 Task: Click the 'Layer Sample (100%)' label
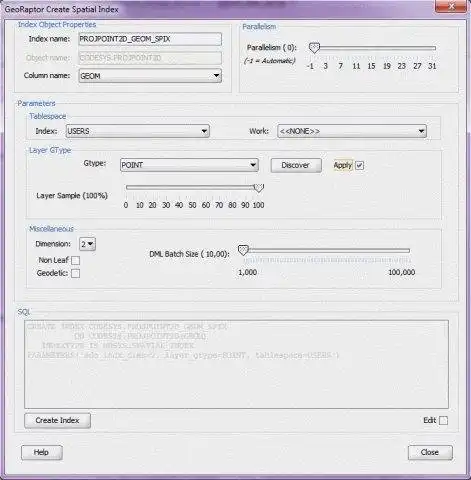pyautogui.click(x=72, y=196)
